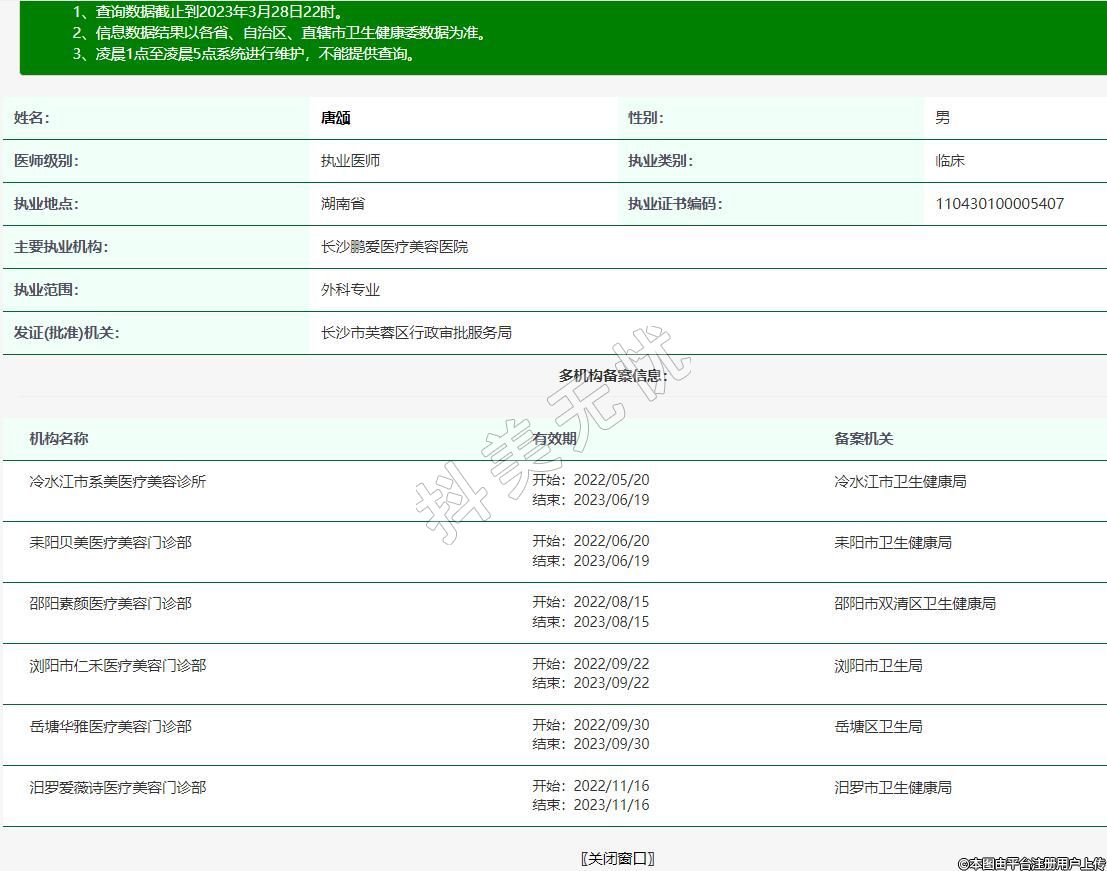Click the 邵阳素颜医疗美容门诊部 entry

click(111, 604)
